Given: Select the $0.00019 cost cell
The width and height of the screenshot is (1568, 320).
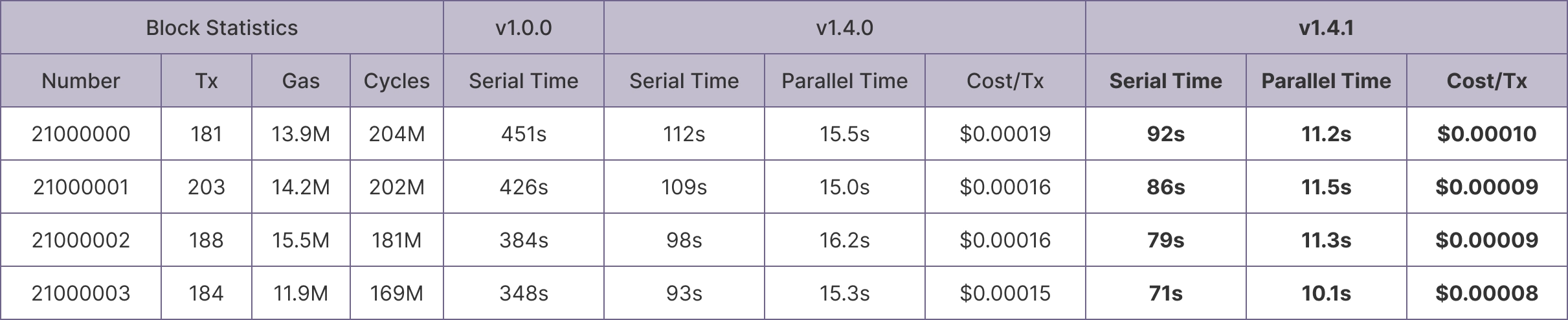Looking at the screenshot, I should [x=1005, y=134].
